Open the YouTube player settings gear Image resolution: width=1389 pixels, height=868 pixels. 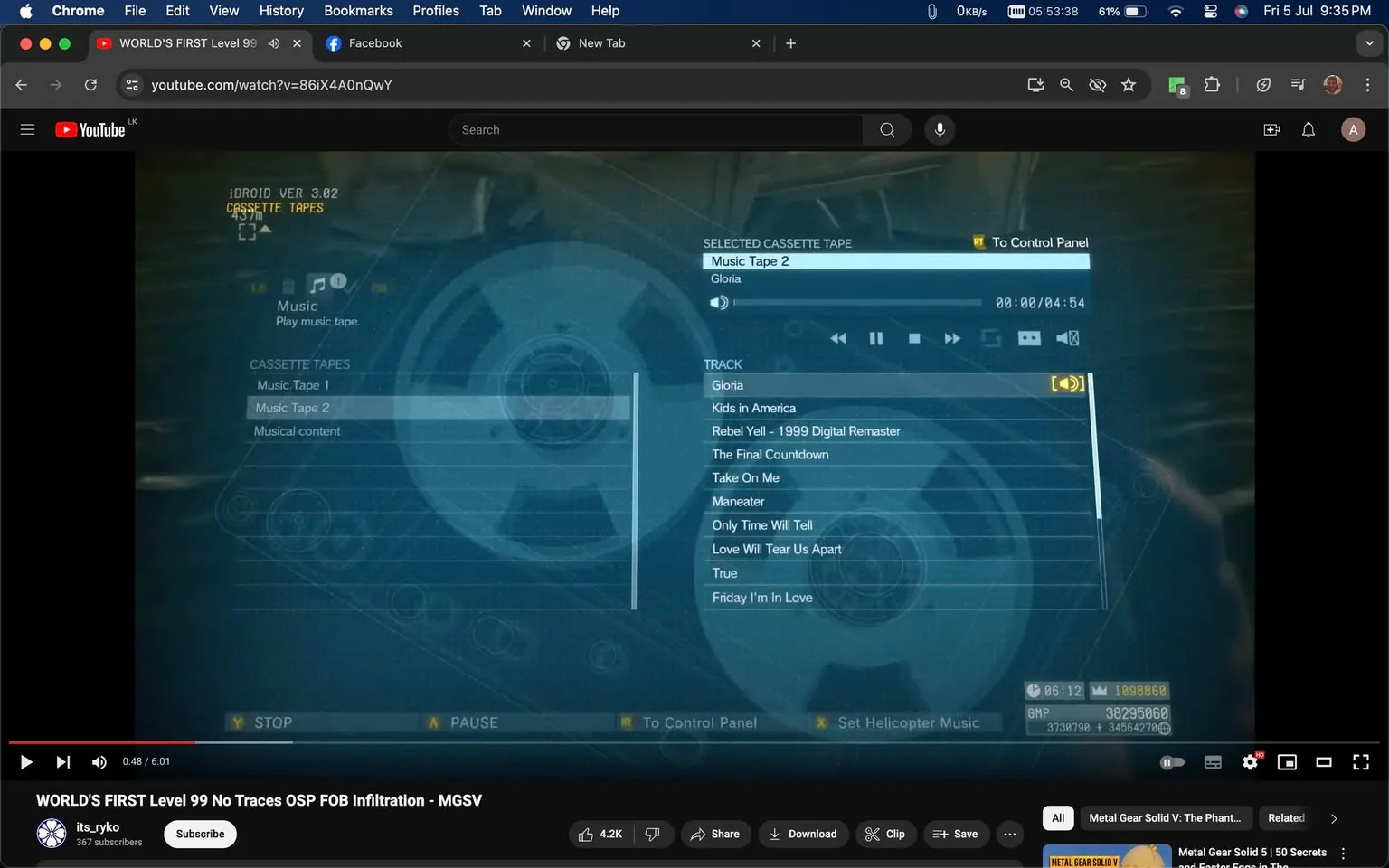click(x=1250, y=761)
